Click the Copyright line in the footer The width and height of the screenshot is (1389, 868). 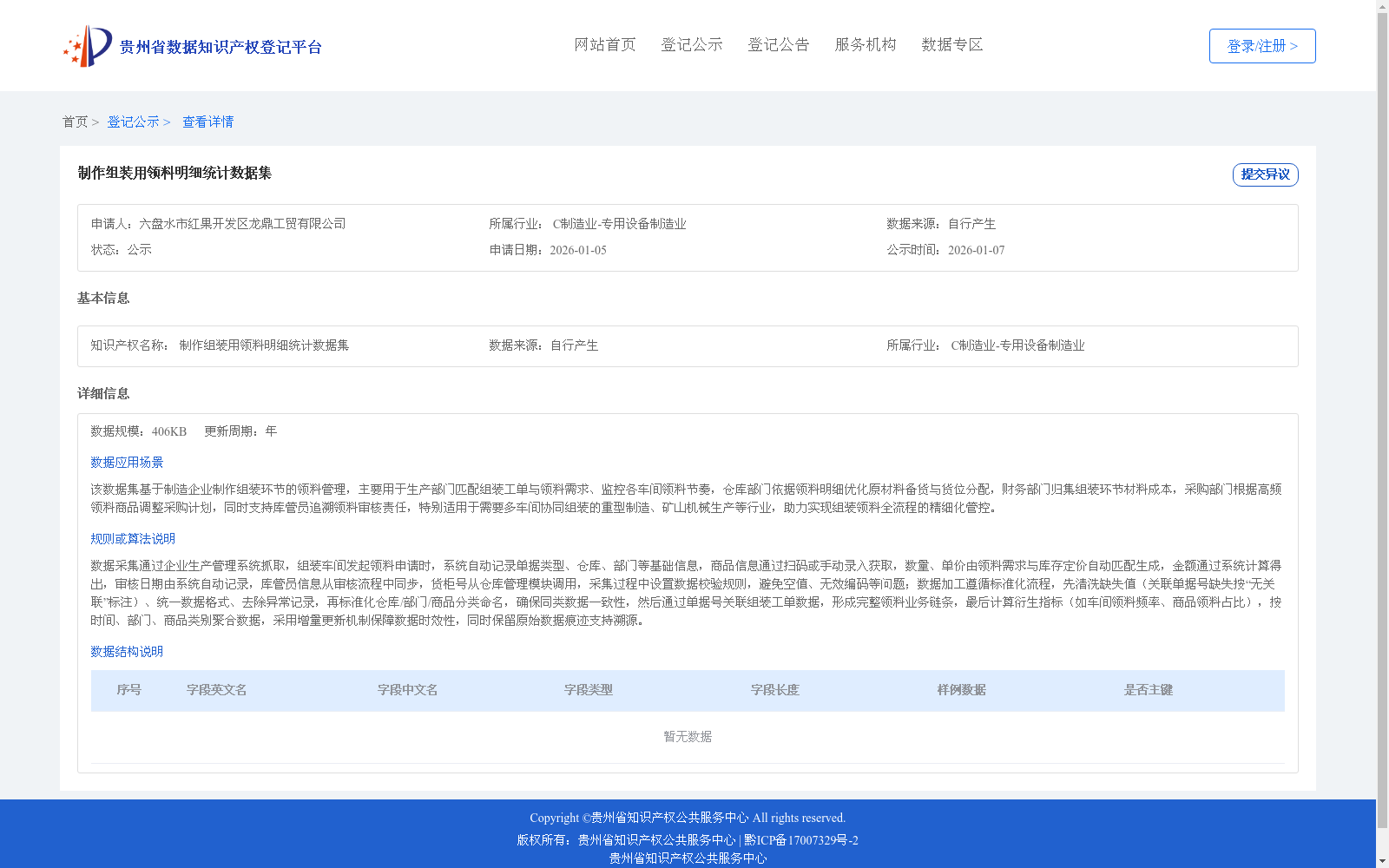coord(688,818)
